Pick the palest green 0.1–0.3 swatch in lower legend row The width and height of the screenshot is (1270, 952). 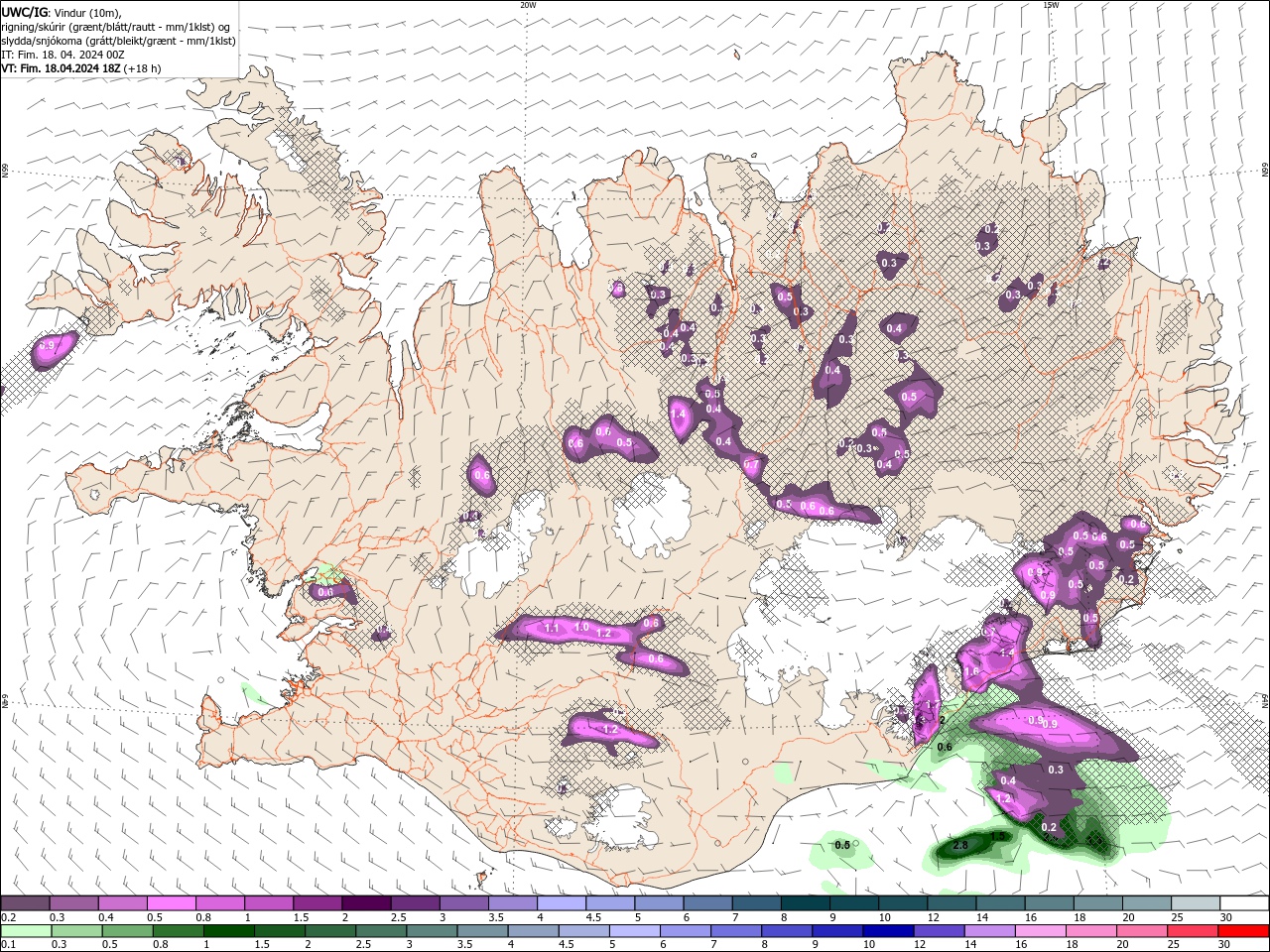click(x=25, y=931)
